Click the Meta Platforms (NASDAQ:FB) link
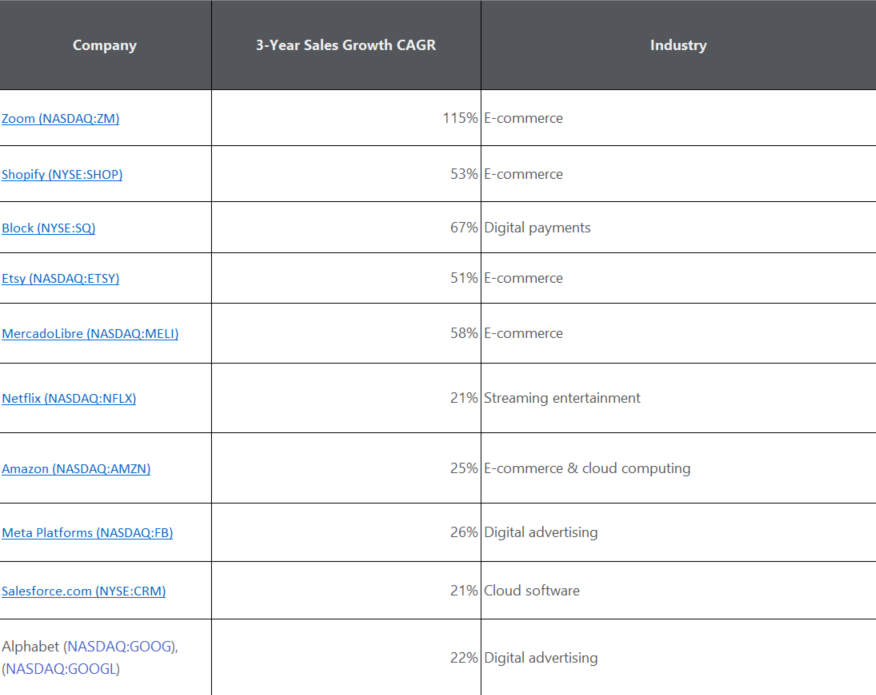This screenshot has width=876, height=695. 87,532
